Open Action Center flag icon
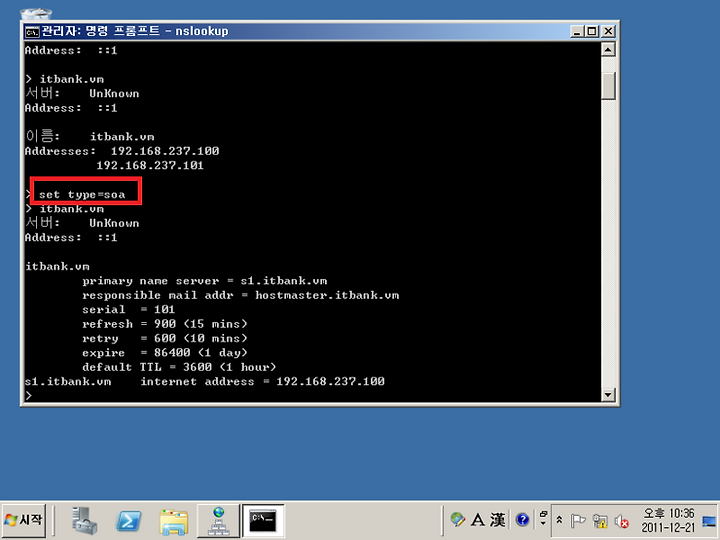The height and width of the screenshot is (540, 720). pyautogui.click(x=578, y=521)
